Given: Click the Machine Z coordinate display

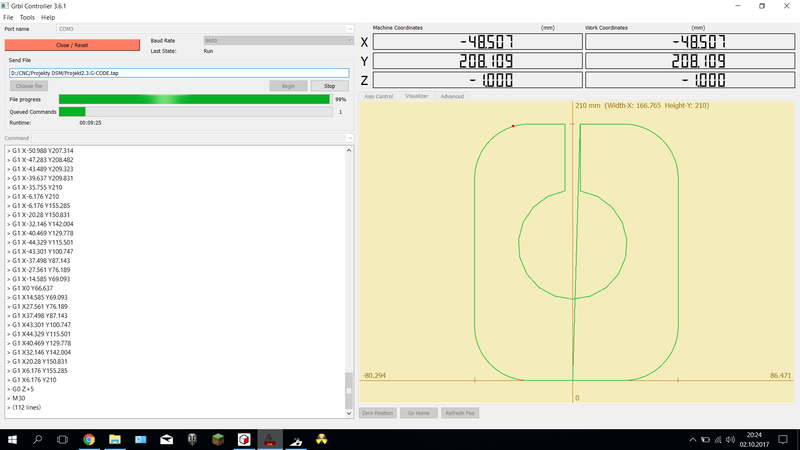Looking at the screenshot, I should tap(477, 80).
